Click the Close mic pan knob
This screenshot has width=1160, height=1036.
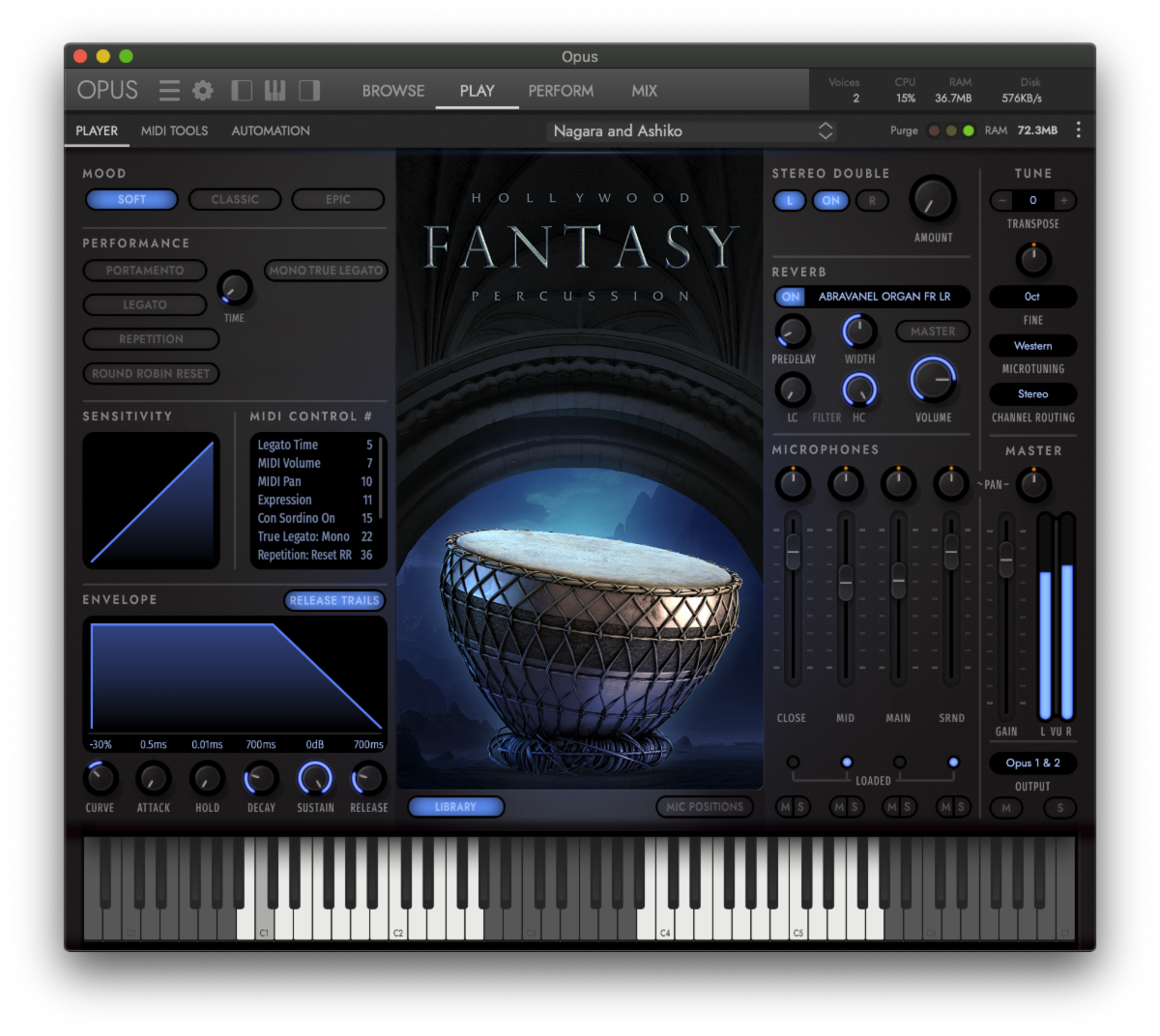tap(793, 483)
